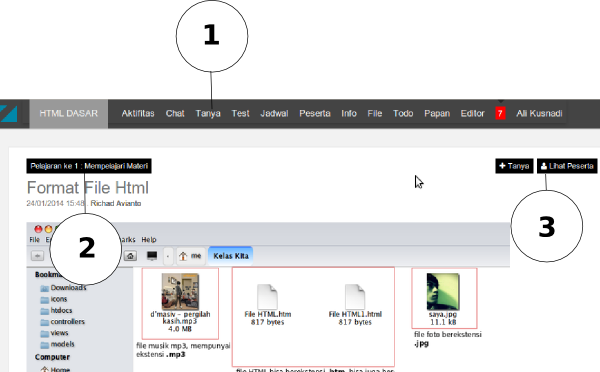Open the Editor menu item
This screenshot has width=600, height=372.
[x=472, y=114]
